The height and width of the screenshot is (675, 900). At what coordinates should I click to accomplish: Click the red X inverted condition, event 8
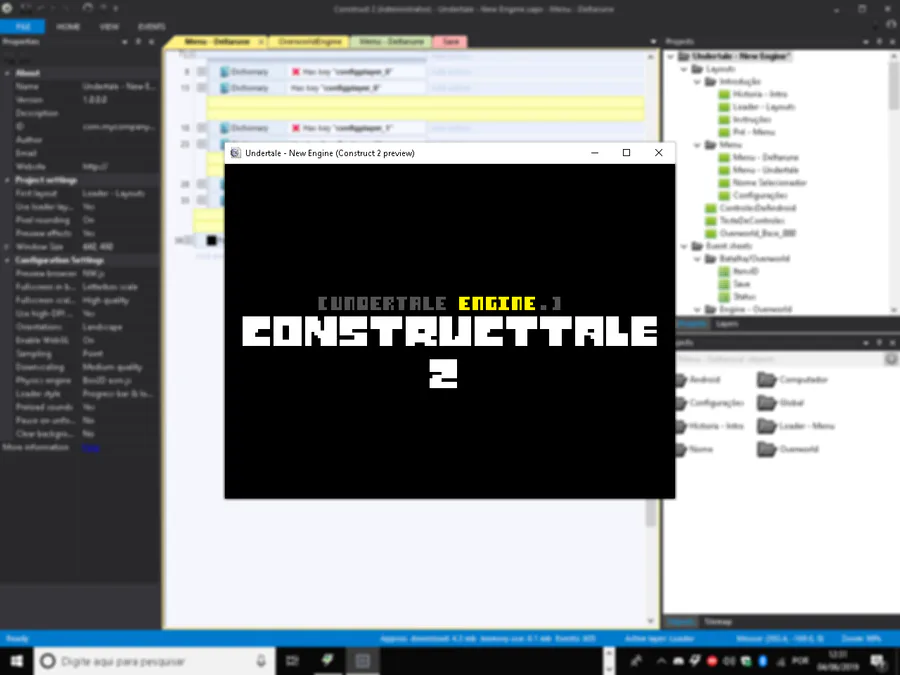coord(296,72)
